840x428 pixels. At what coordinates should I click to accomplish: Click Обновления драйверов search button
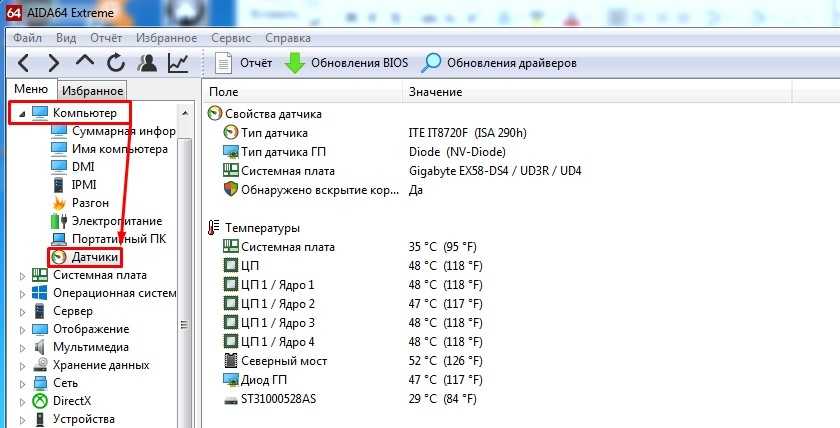(499, 63)
